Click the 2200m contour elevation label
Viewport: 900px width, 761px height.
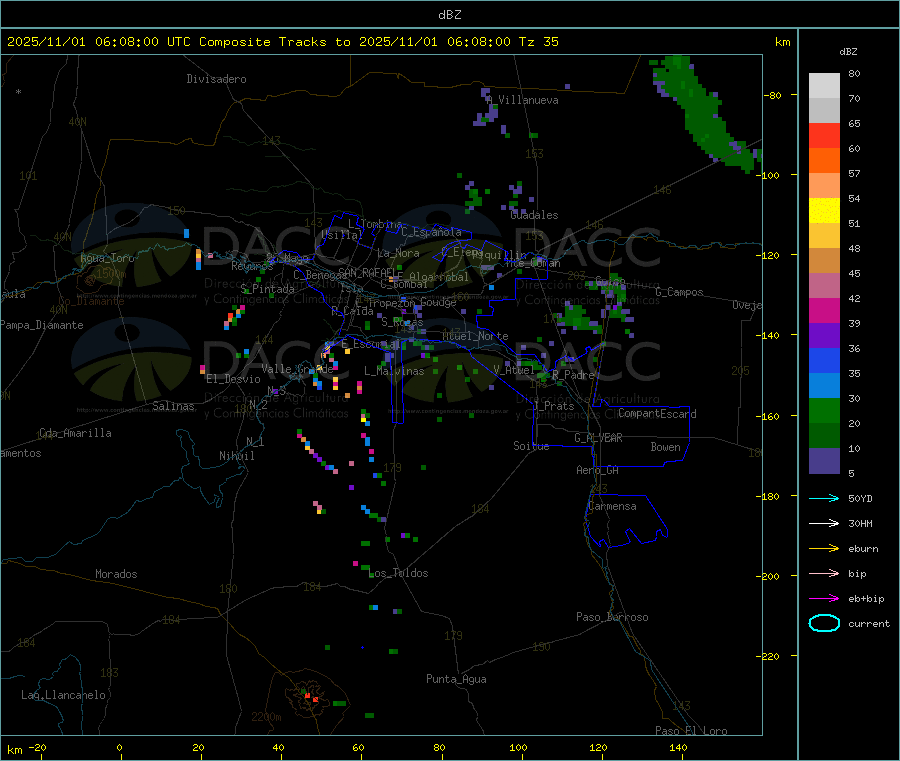(x=266, y=717)
